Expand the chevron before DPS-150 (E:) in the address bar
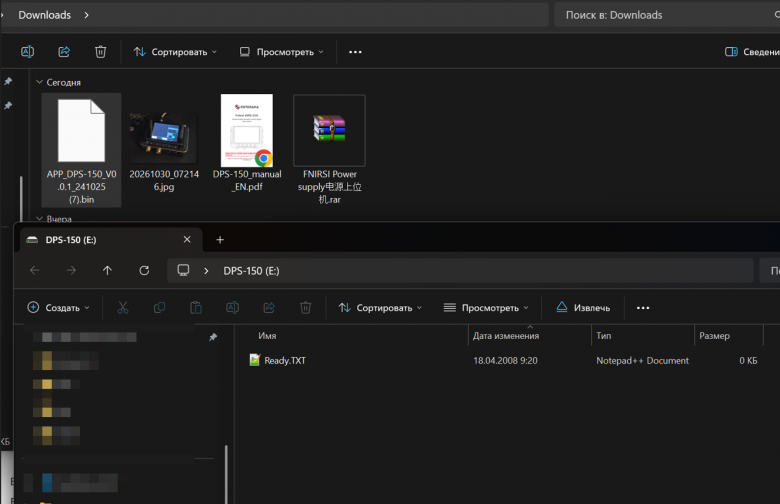The height and width of the screenshot is (504, 780). [206, 271]
